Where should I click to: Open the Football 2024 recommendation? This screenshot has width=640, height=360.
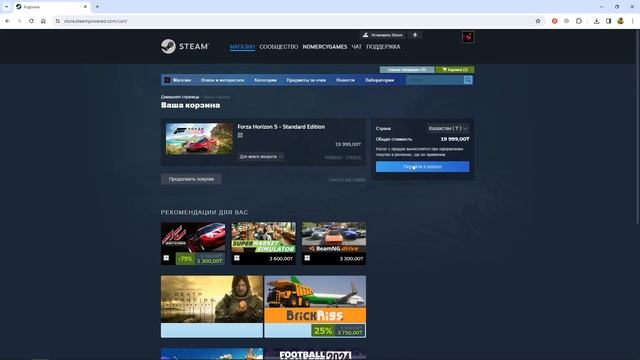[x=315, y=354]
